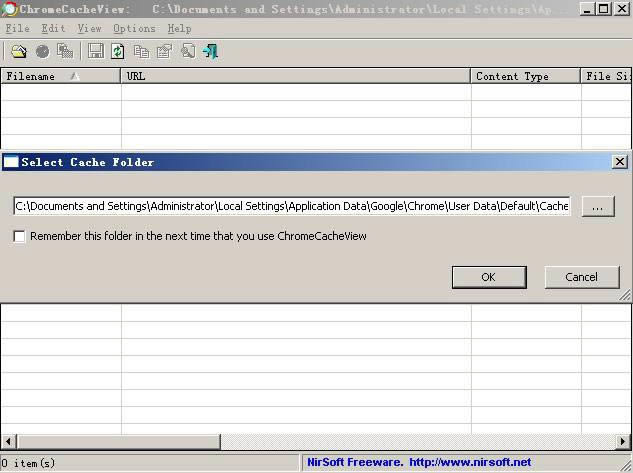Open the Edit menu
Screen dimensions: 633x473
(53, 29)
